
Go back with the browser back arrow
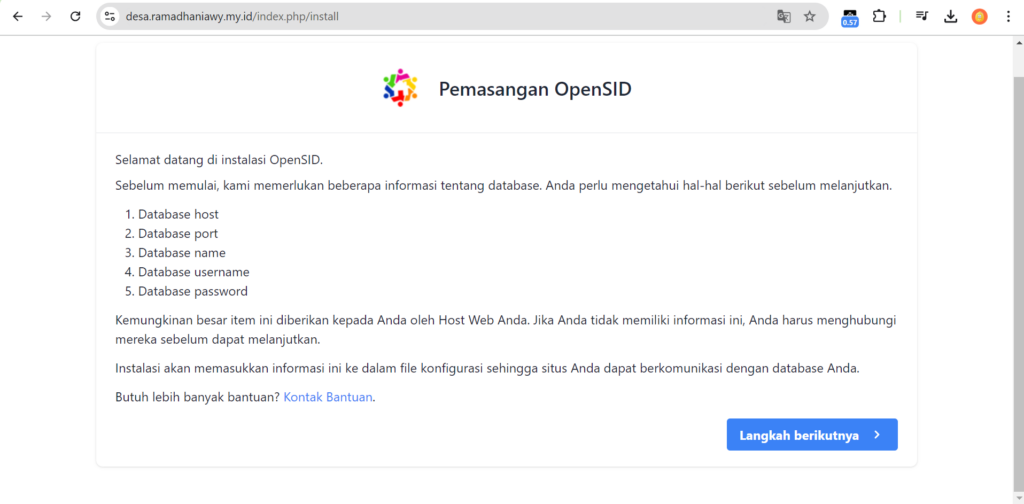click(18, 16)
